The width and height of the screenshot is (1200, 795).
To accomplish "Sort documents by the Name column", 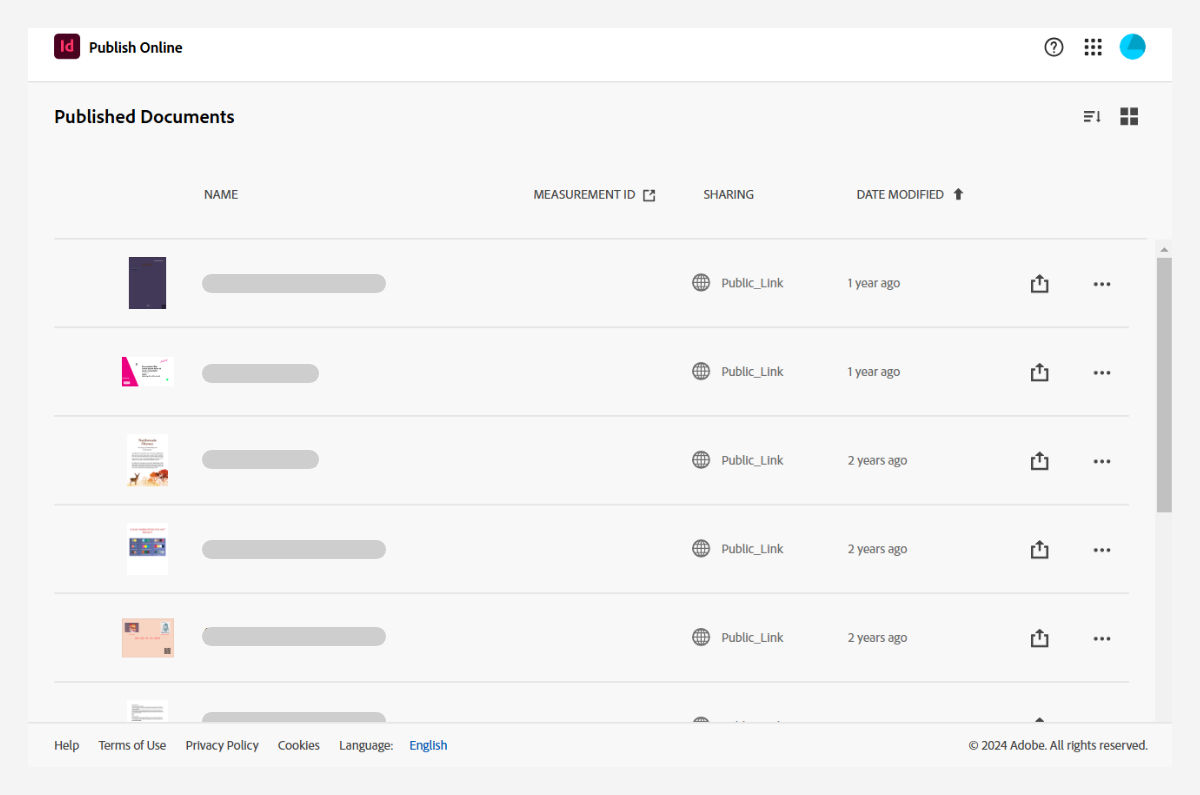I will 220,194.
